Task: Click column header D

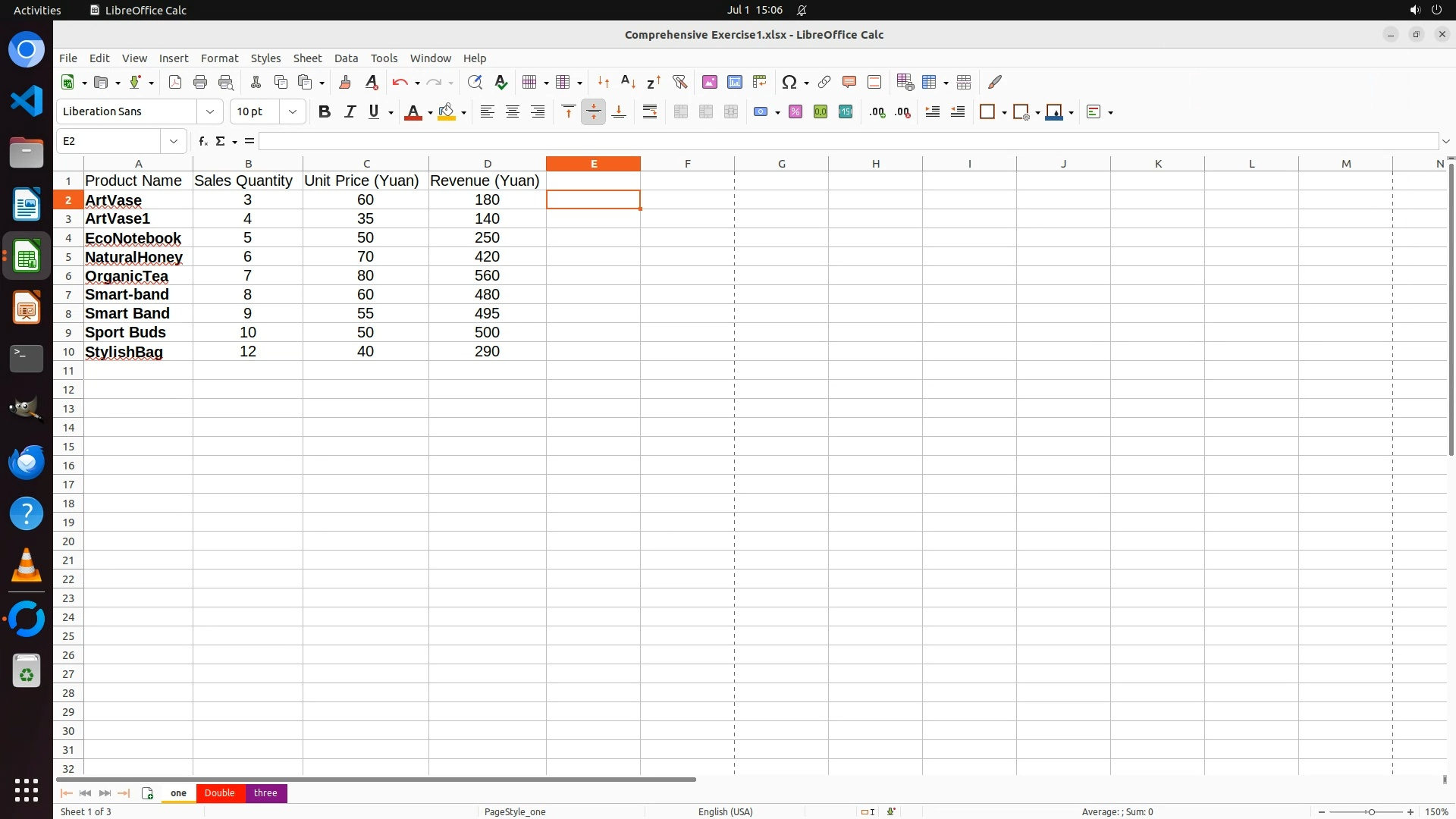Action: pyautogui.click(x=487, y=163)
